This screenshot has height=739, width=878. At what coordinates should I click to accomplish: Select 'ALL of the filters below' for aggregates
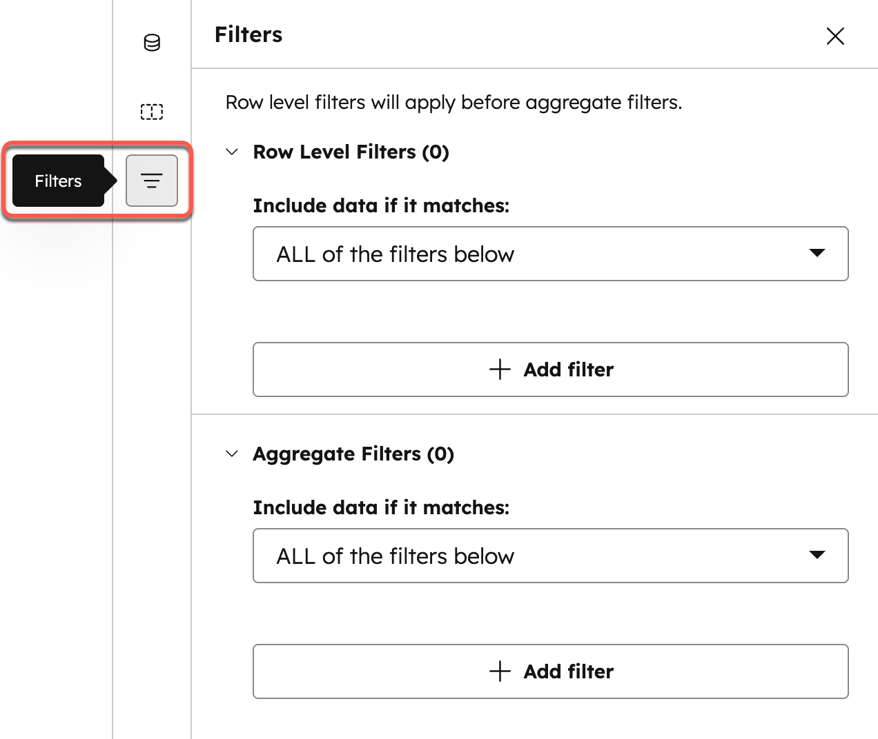click(x=550, y=556)
